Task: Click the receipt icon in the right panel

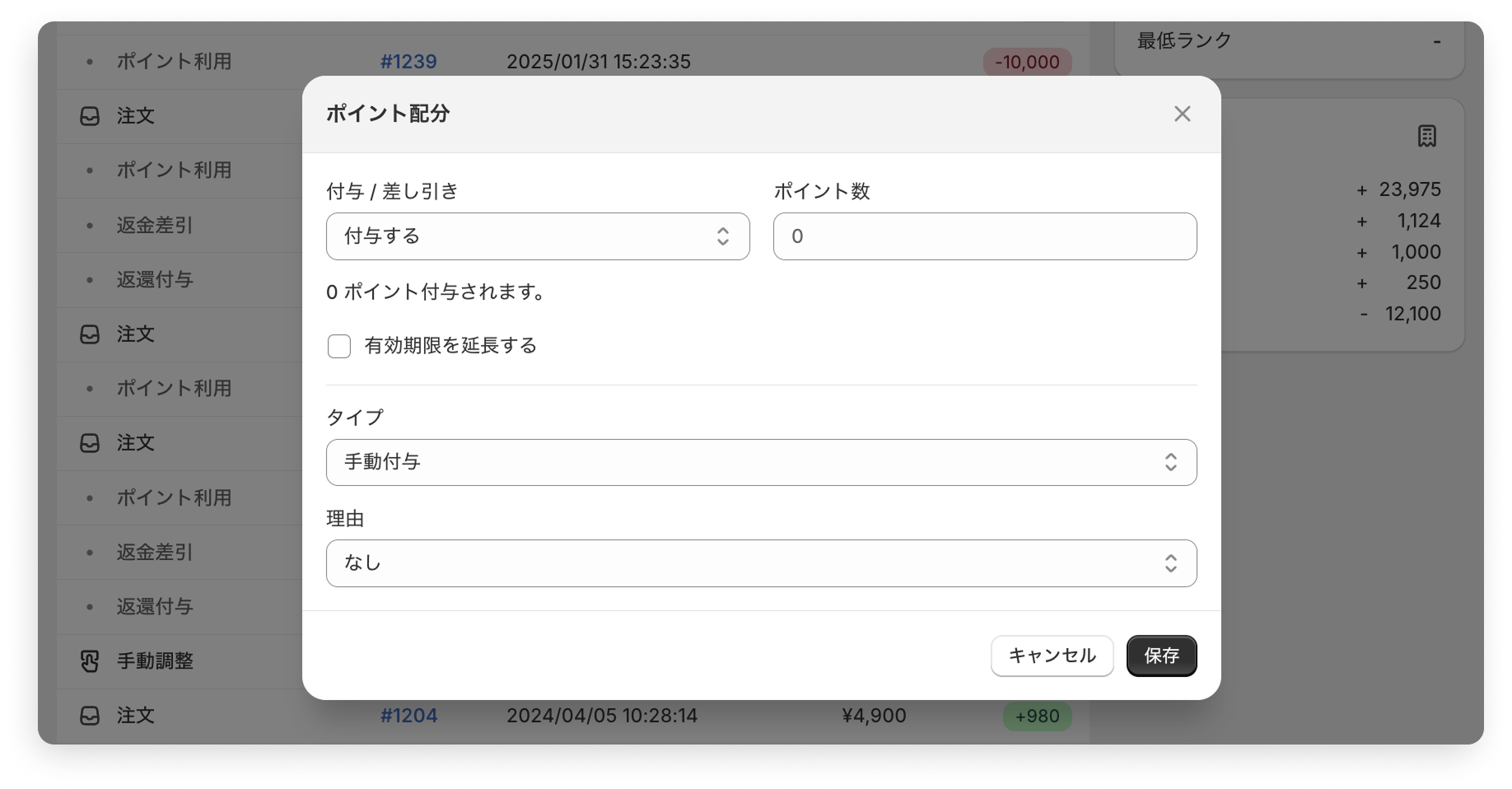Action: coord(1426,136)
